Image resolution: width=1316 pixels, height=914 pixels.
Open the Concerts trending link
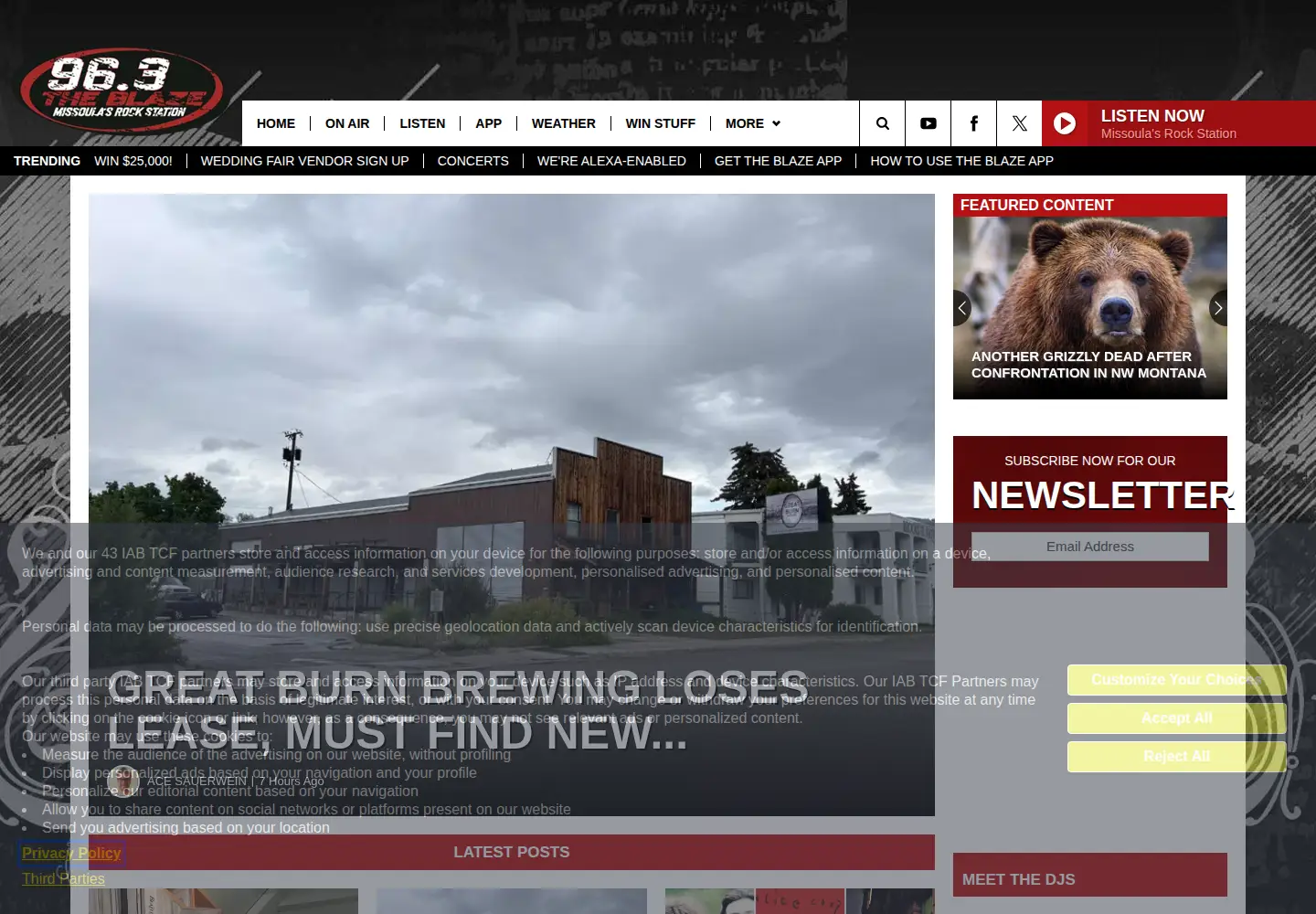473,161
